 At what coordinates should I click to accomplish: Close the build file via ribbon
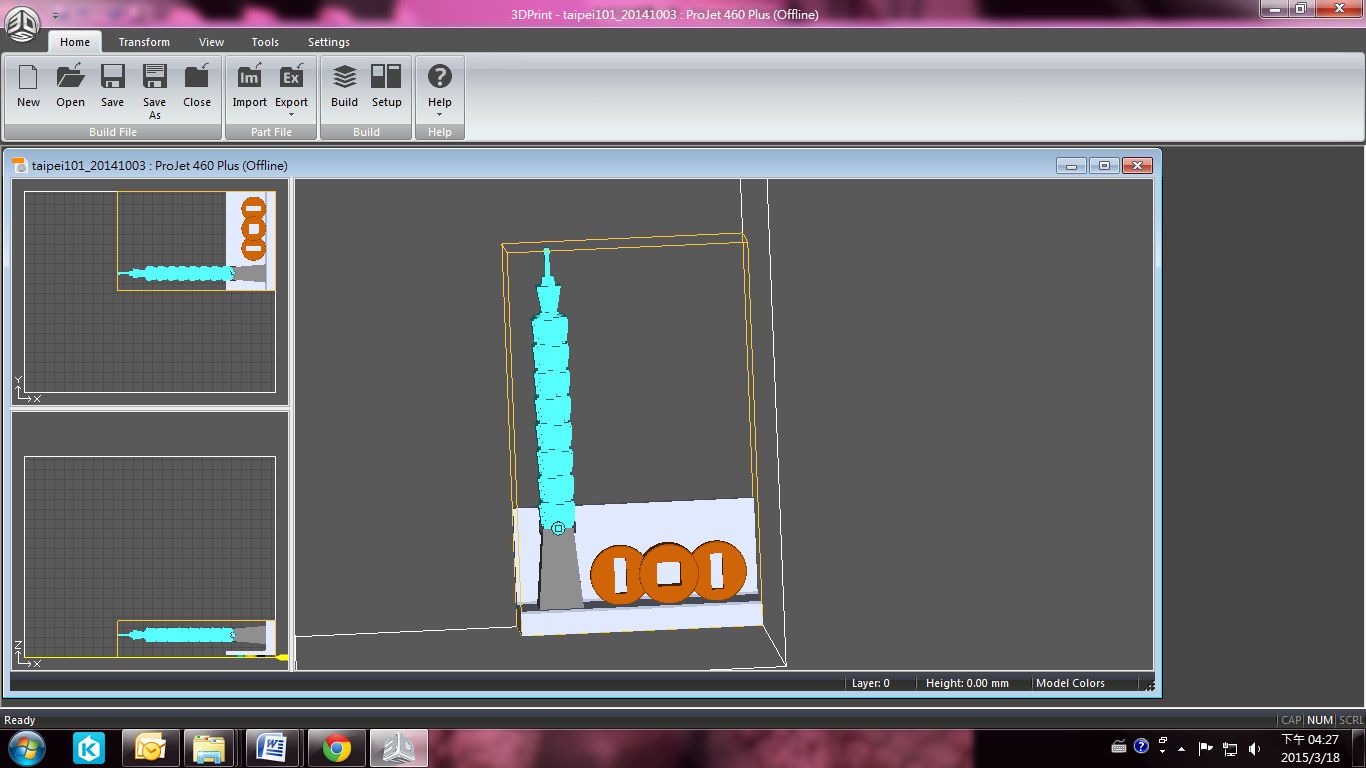click(x=197, y=86)
